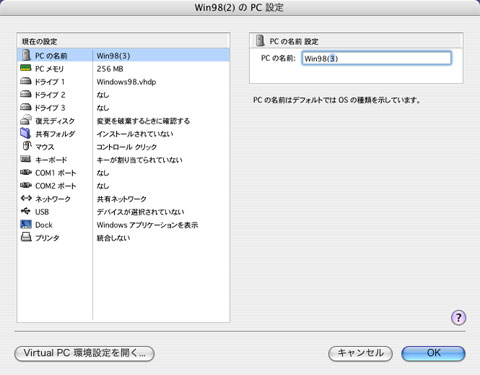This screenshot has width=480, height=375.
Task: Select the Dock settings icon
Action: [x=26, y=224]
